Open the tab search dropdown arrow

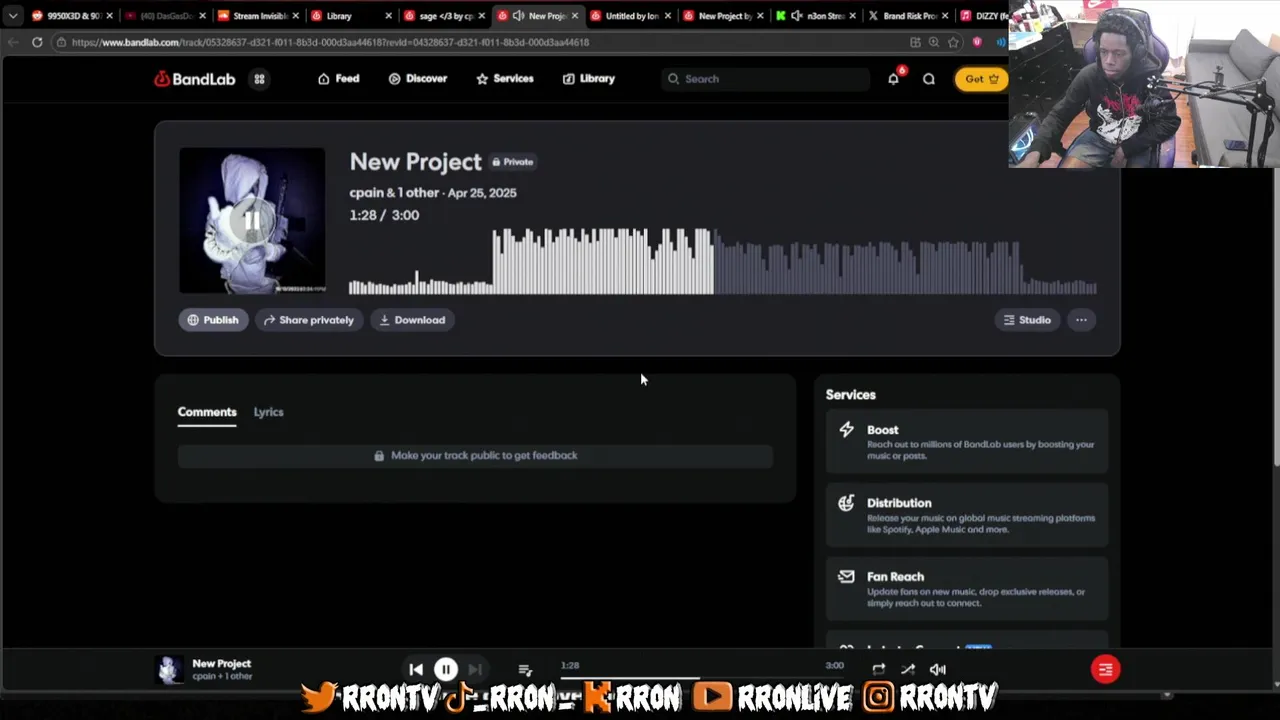13,16
